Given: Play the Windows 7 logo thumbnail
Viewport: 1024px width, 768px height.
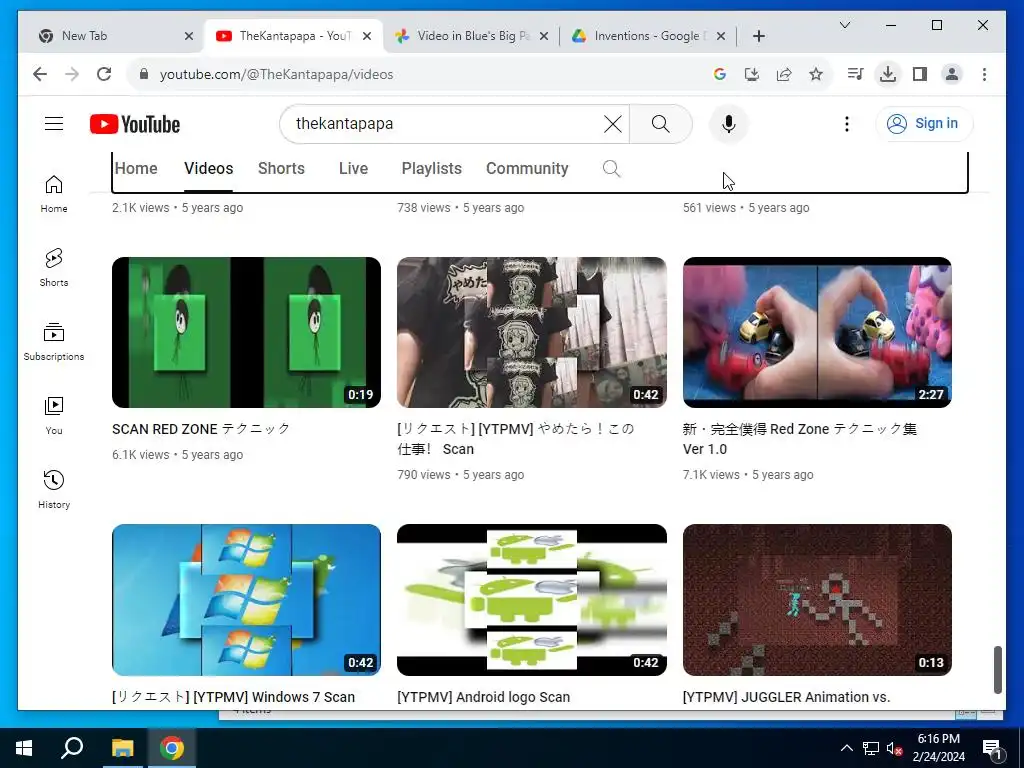Looking at the screenshot, I should click(x=246, y=600).
